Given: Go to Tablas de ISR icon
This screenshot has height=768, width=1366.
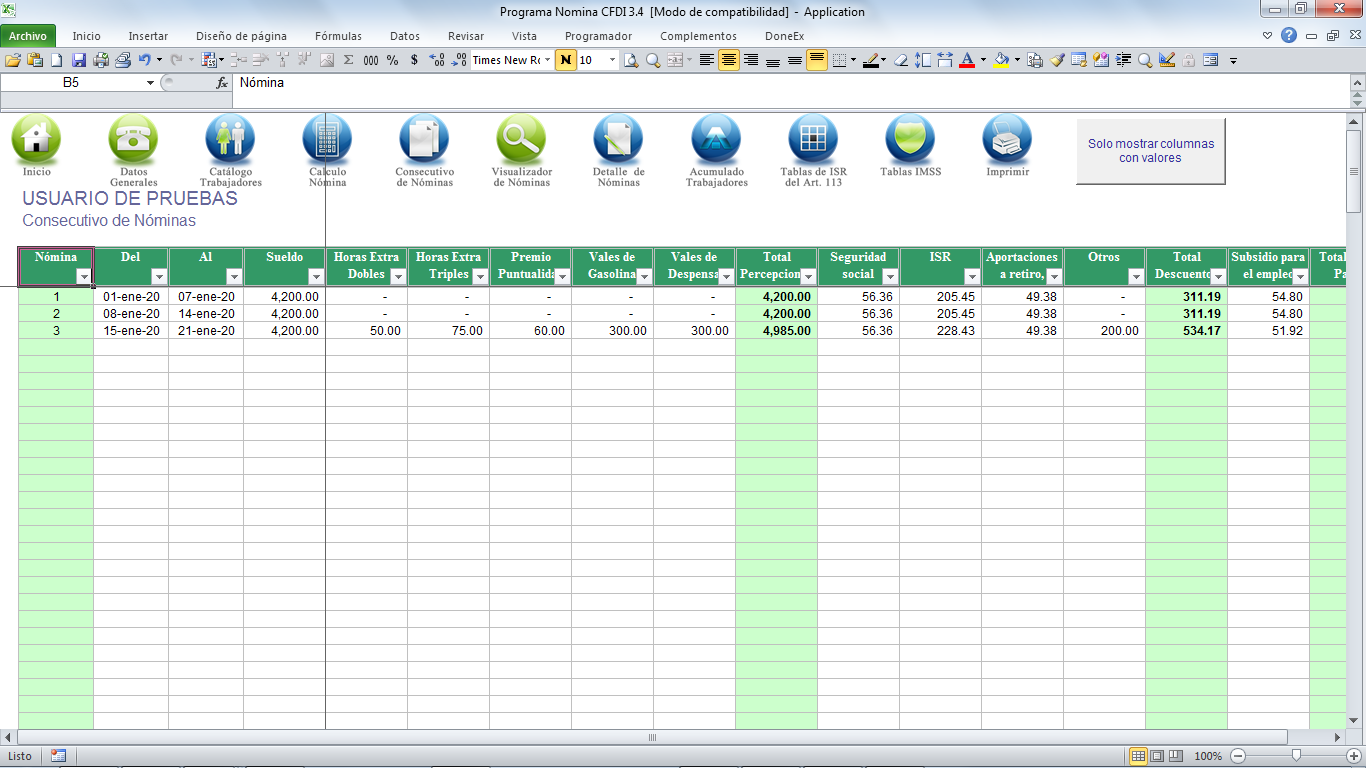Looking at the screenshot, I should click(813, 140).
